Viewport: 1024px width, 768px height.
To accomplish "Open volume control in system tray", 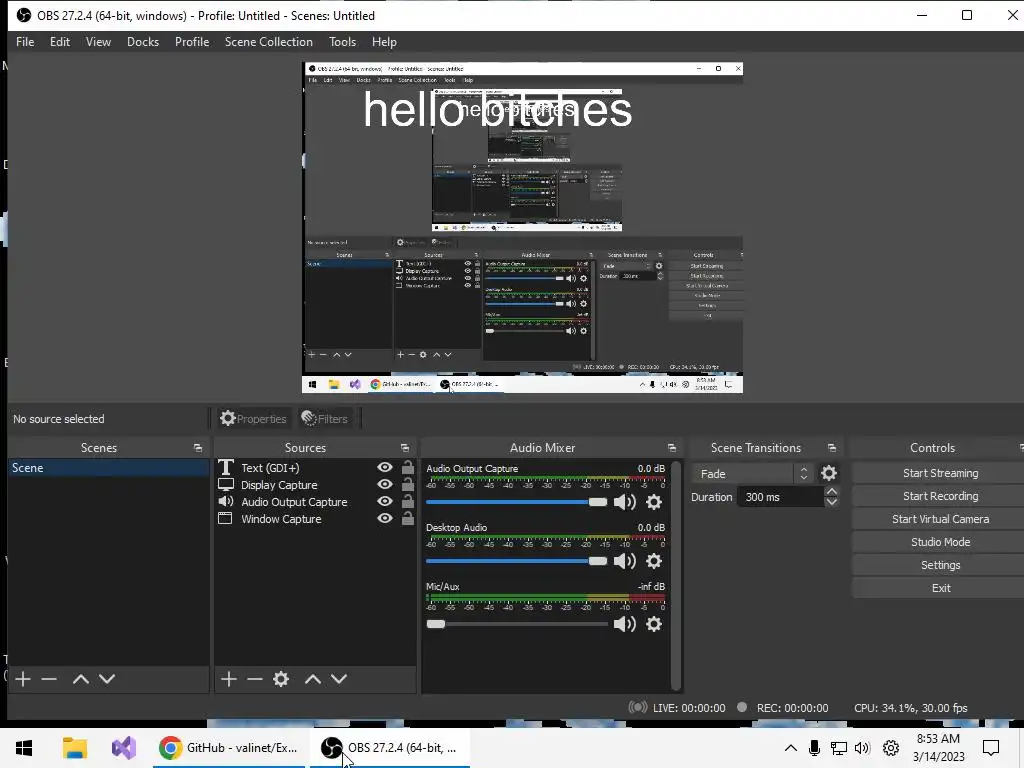I will pyautogui.click(x=862, y=748).
